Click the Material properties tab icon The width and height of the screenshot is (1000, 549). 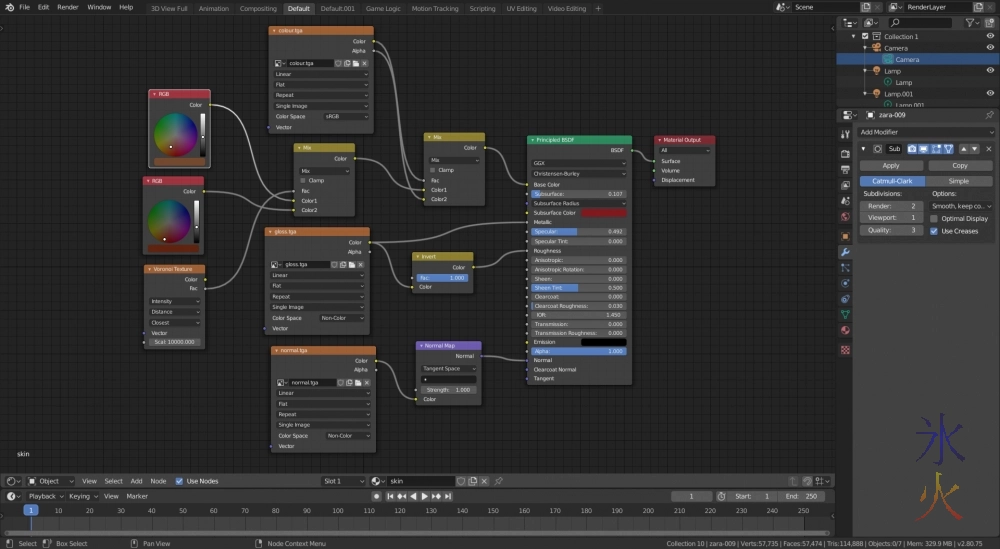846,330
